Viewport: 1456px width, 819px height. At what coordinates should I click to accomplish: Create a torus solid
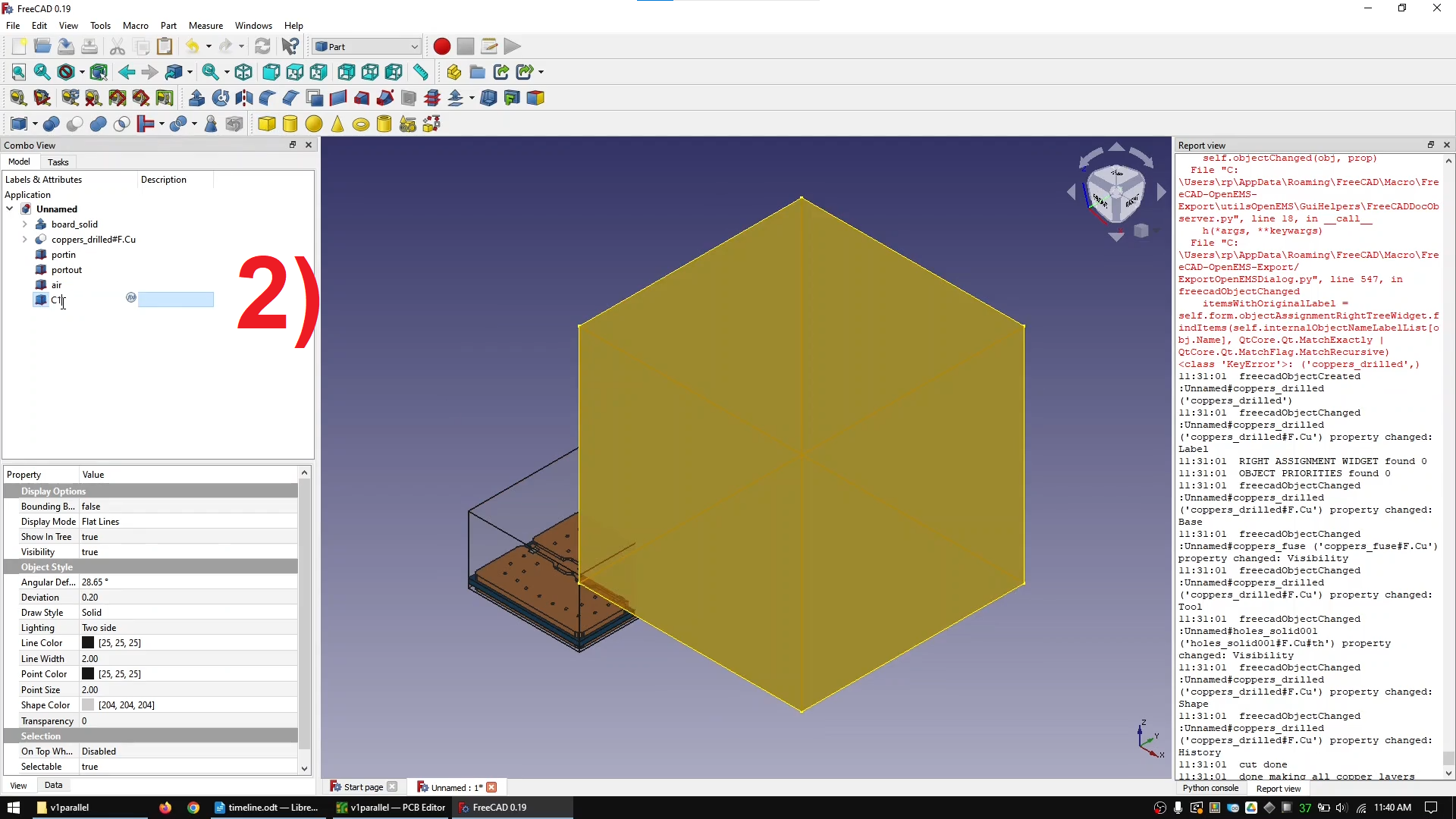[x=361, y=124]
